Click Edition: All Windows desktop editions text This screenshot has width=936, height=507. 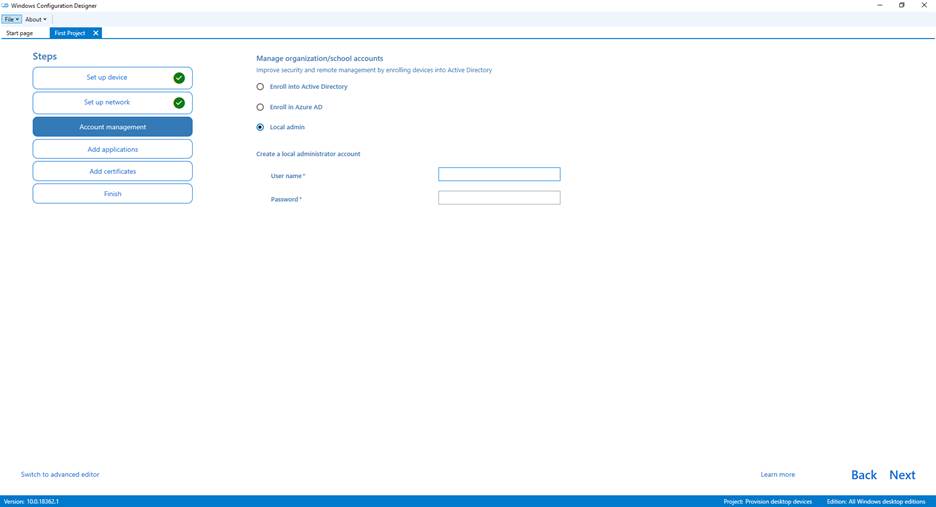(876, 502)
